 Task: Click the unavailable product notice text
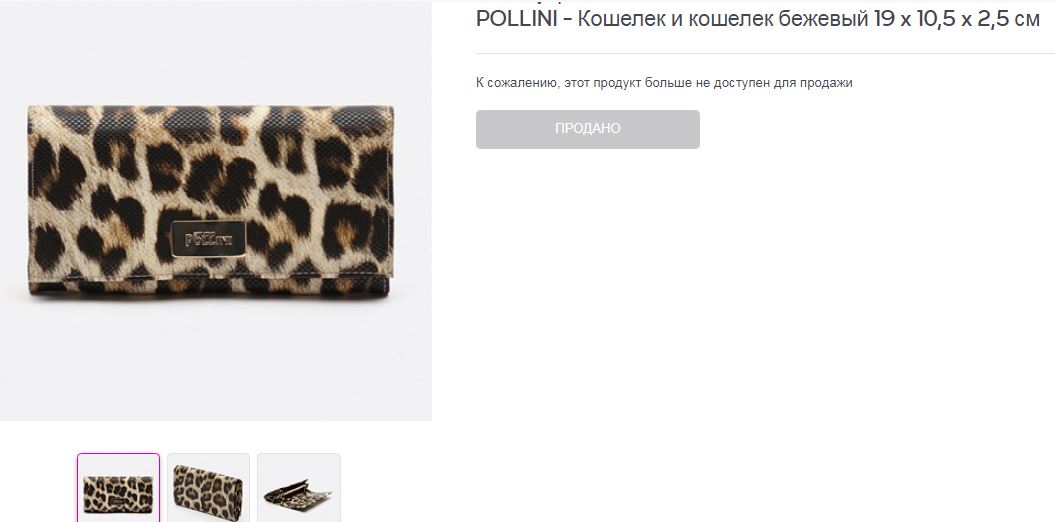pos(664,83)
